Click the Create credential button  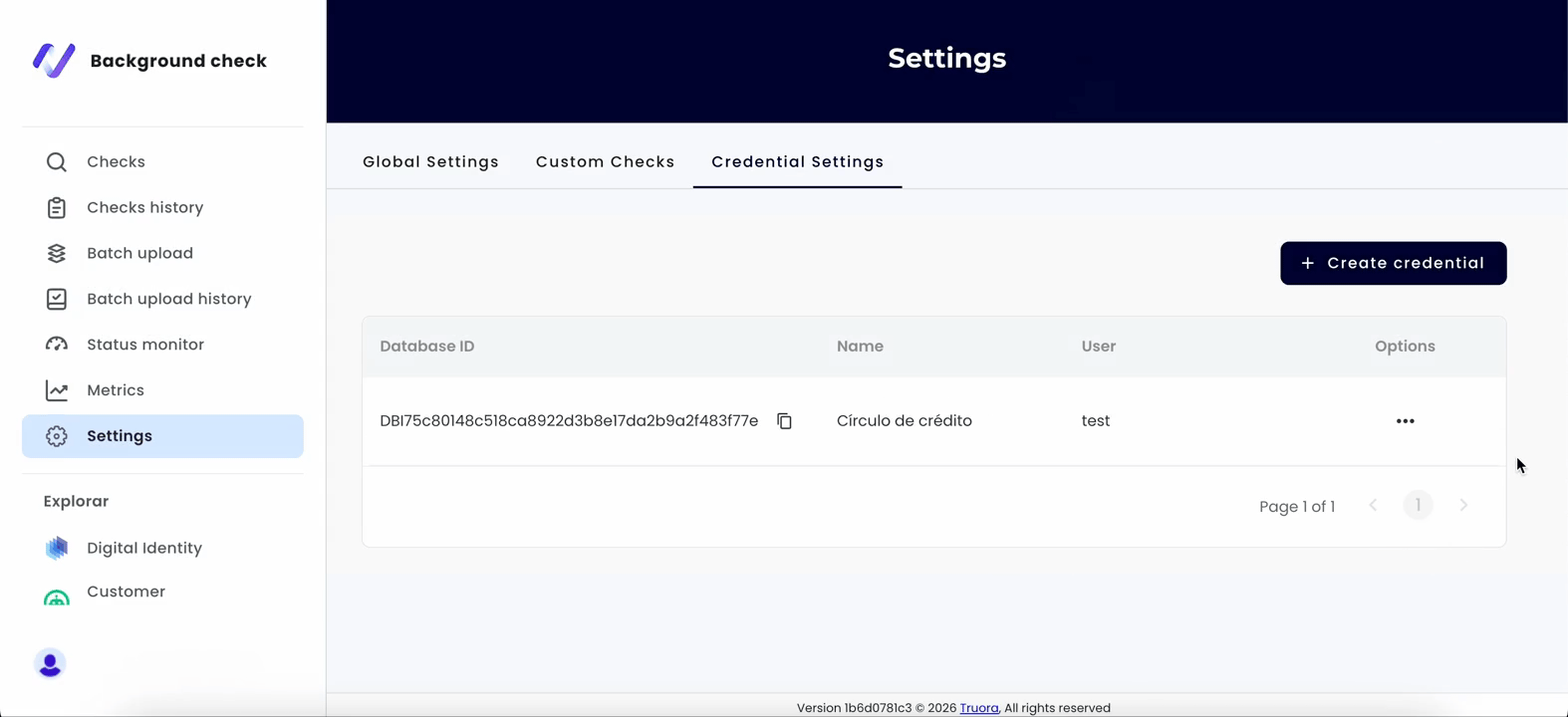tap(1393, 263)
